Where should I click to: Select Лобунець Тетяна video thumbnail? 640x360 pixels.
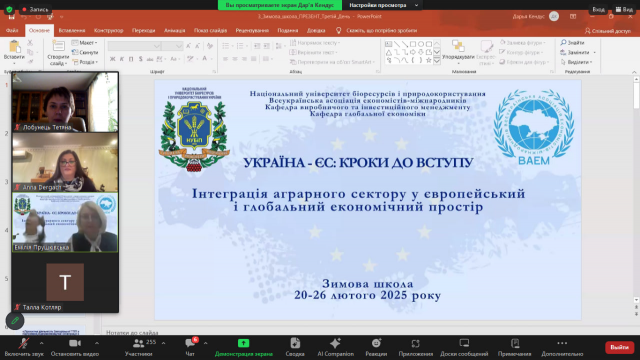tap(65, 102)
